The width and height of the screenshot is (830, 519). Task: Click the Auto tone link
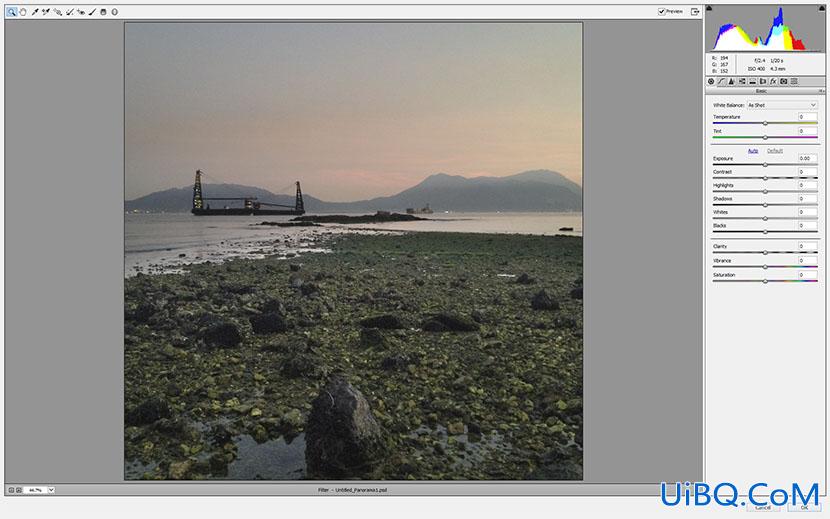tap(753, 151)
